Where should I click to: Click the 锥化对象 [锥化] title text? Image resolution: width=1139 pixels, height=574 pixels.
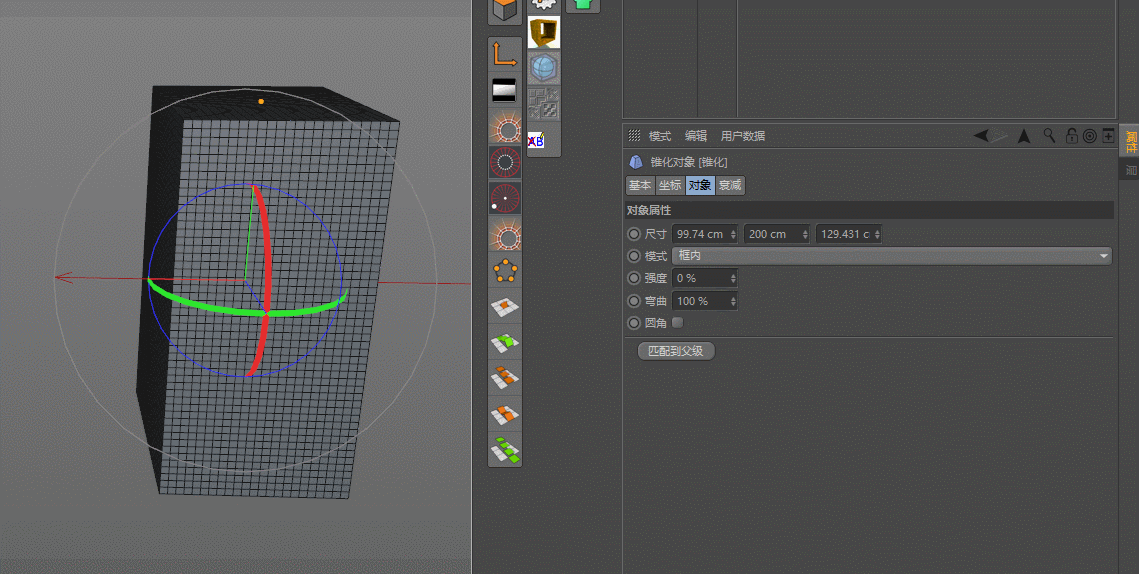pos(689,162)
